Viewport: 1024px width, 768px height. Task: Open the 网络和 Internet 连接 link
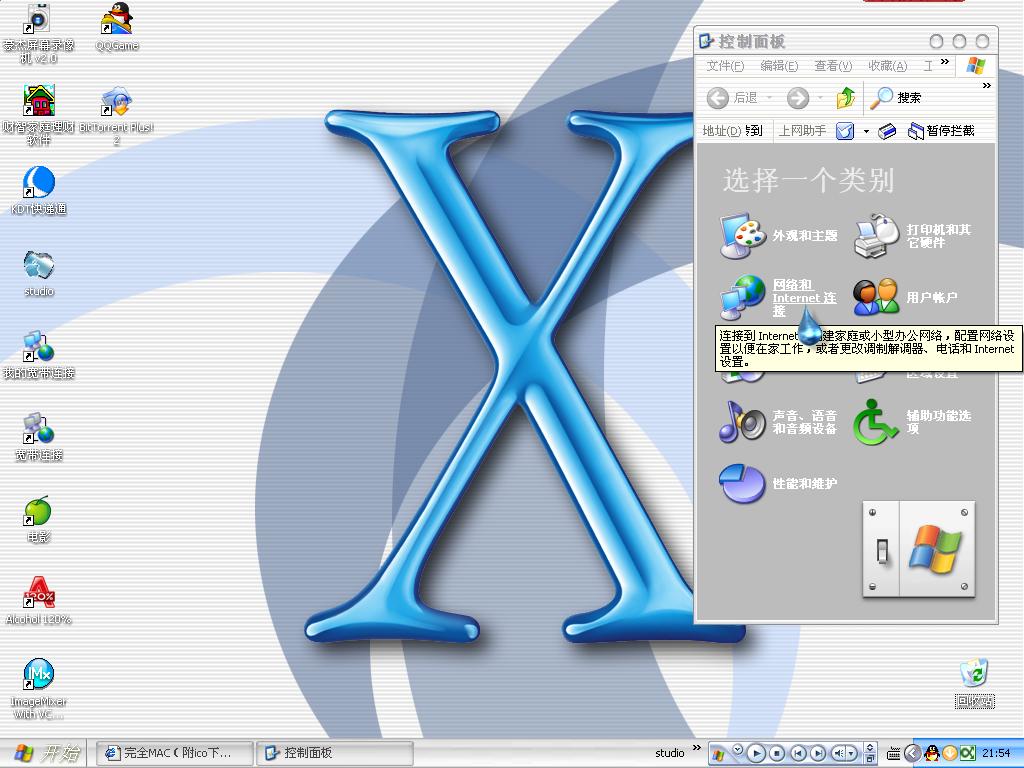pos(804,298)
